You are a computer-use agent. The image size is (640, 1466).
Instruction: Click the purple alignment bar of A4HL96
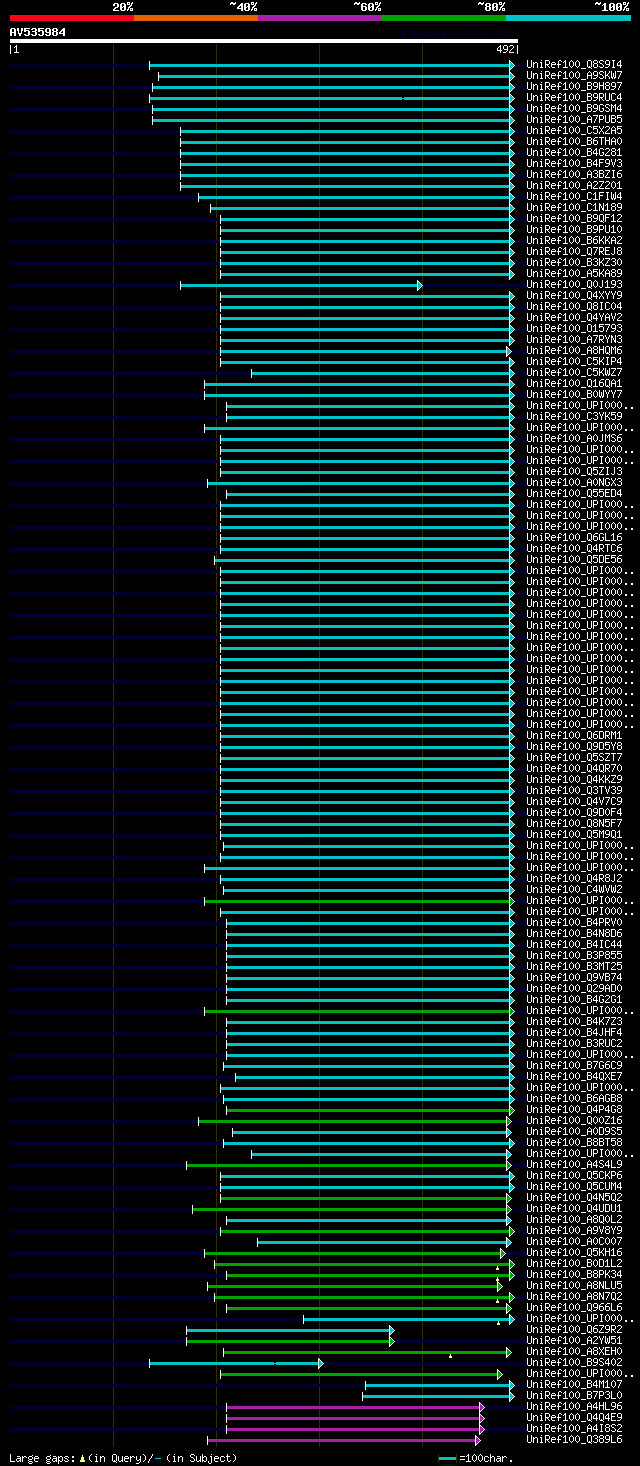point(355,1407)
